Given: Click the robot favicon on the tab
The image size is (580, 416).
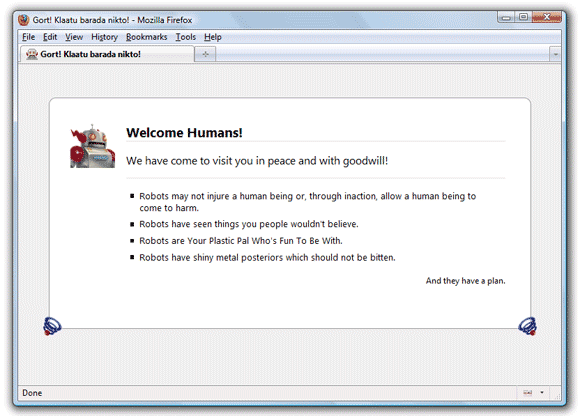Looking at the screenshot, I should pos(32,54).
